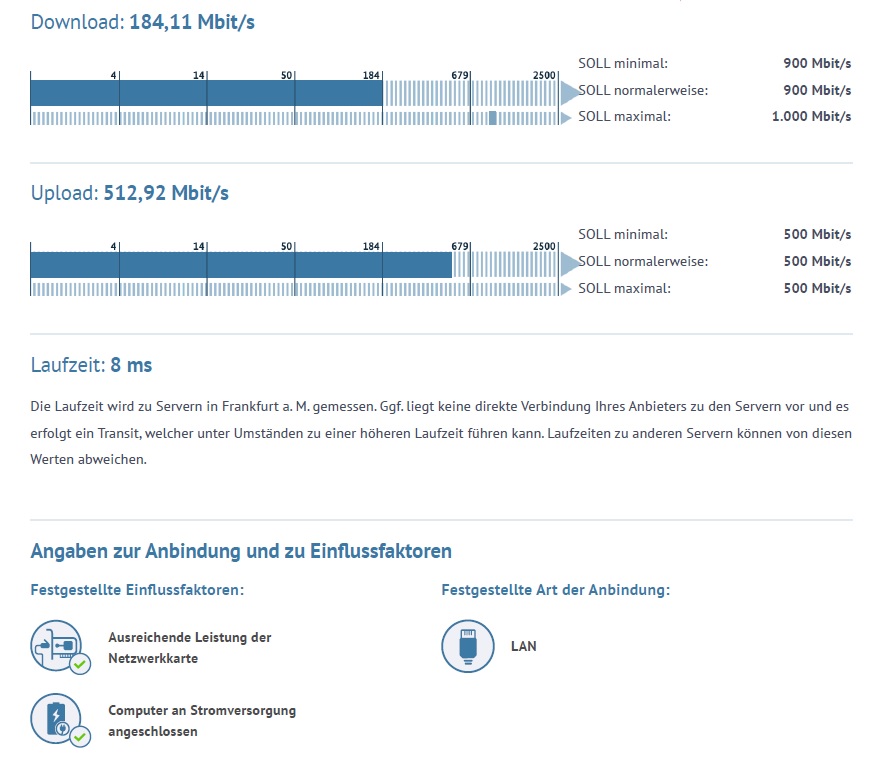Click the LAN cable connection icon
Screen dimensions: 879x765
468,646
